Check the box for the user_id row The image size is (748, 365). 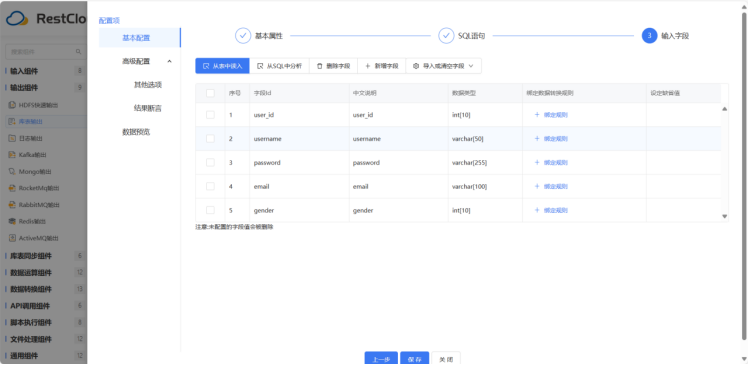(x=210, y=115)
